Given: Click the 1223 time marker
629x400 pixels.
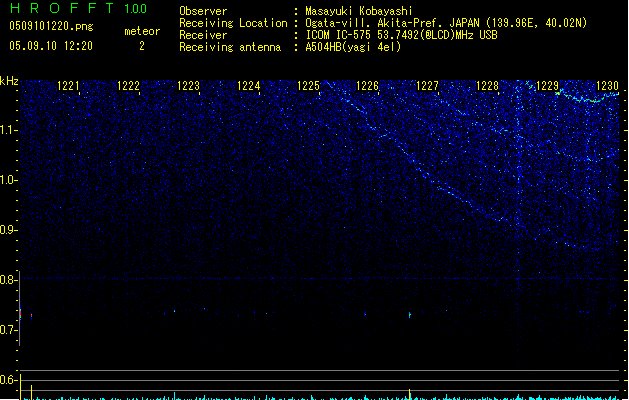Looking at the screenshot, I should (189, 86).
